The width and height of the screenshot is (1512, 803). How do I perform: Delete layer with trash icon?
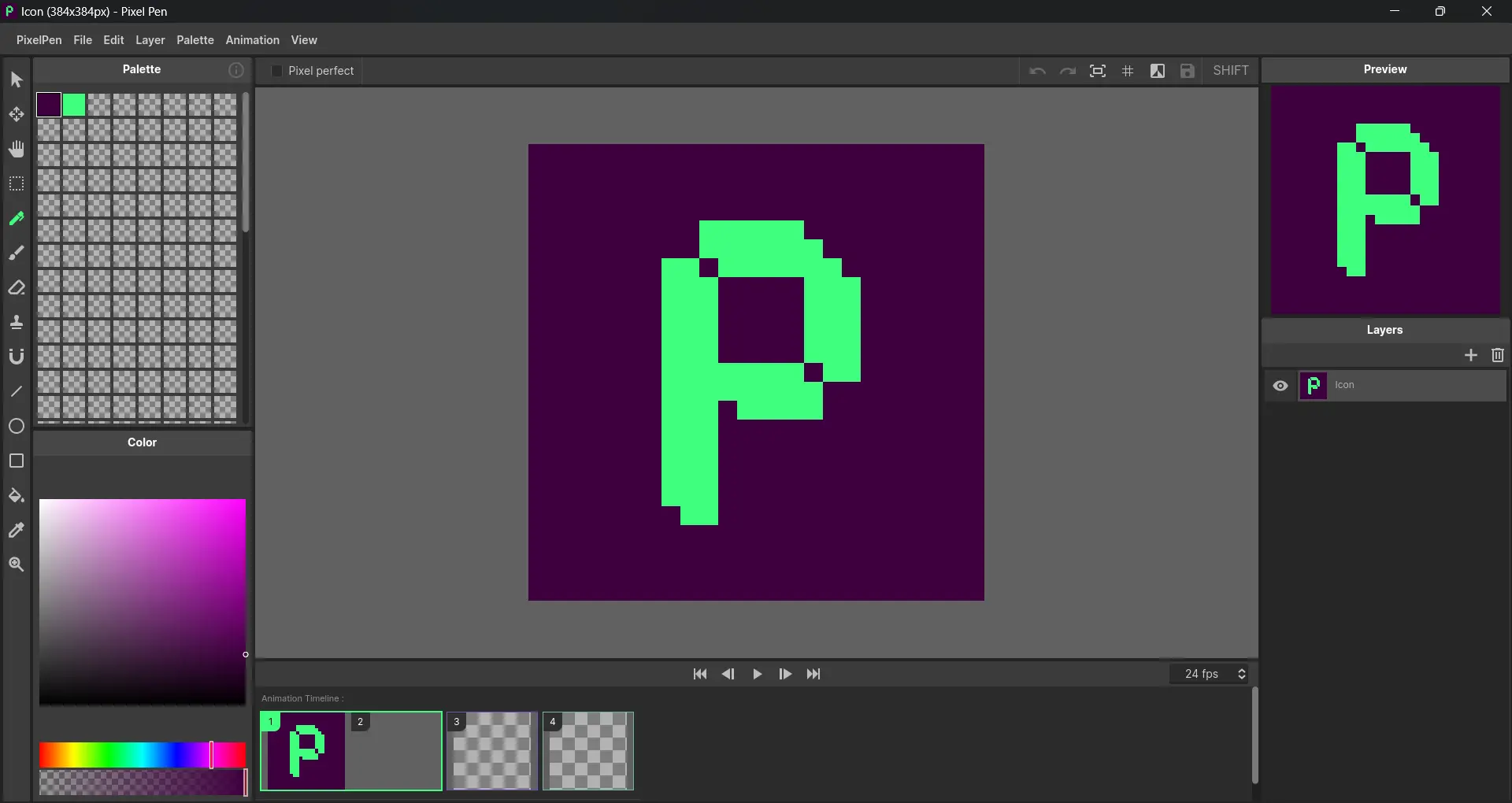coord(1498,355)
